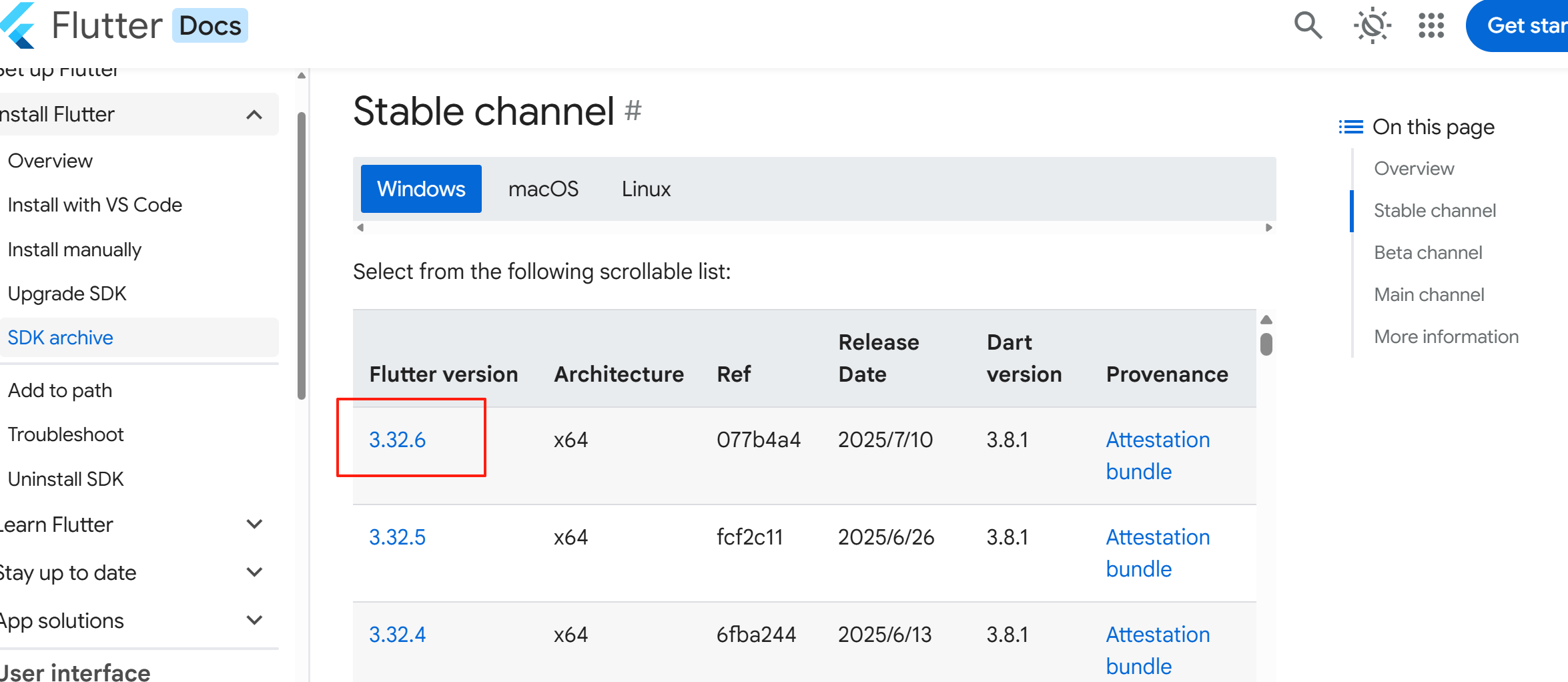
Task: Click tab strip left scroll arrow
Action: 360,228
